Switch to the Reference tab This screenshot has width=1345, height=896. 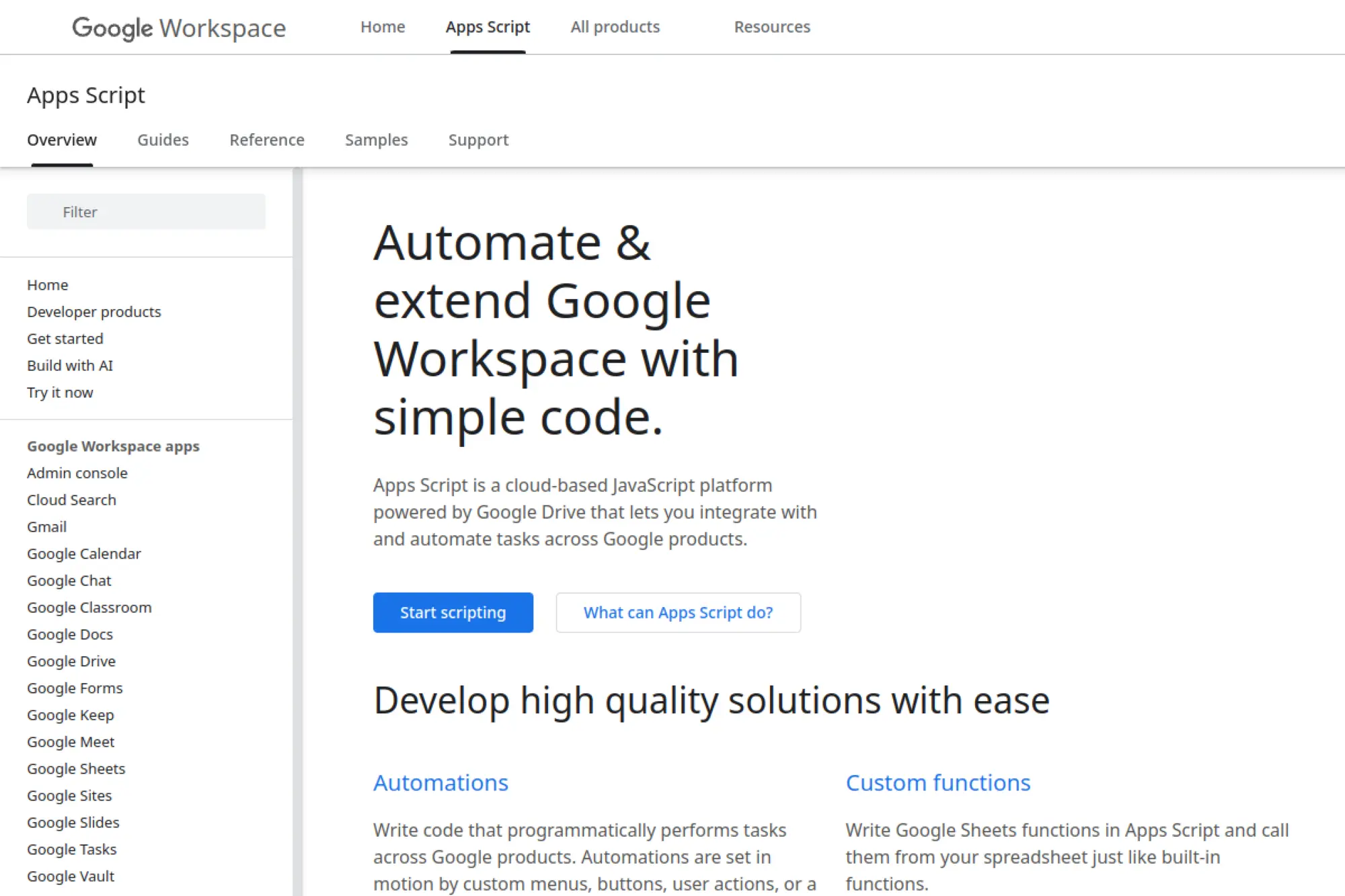(x=266, y=140)
